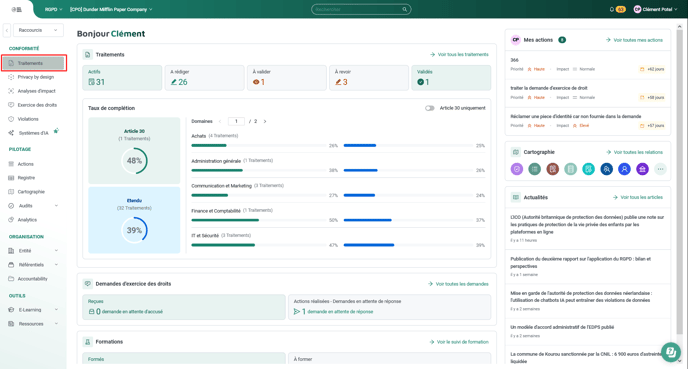The image size is (688, 369).
Task: Click the blue person Cartographie icon
Action: pyautogui.click(x=624, y=169)
